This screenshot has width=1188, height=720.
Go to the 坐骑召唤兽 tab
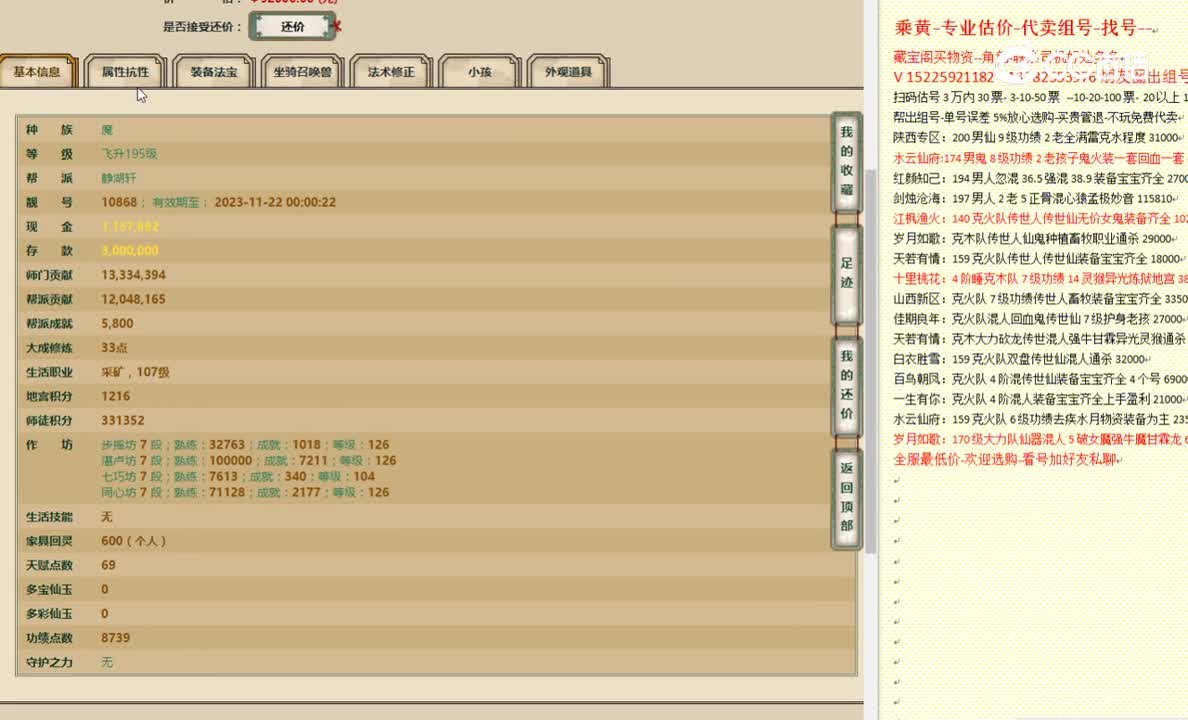[x=302, y=72]
